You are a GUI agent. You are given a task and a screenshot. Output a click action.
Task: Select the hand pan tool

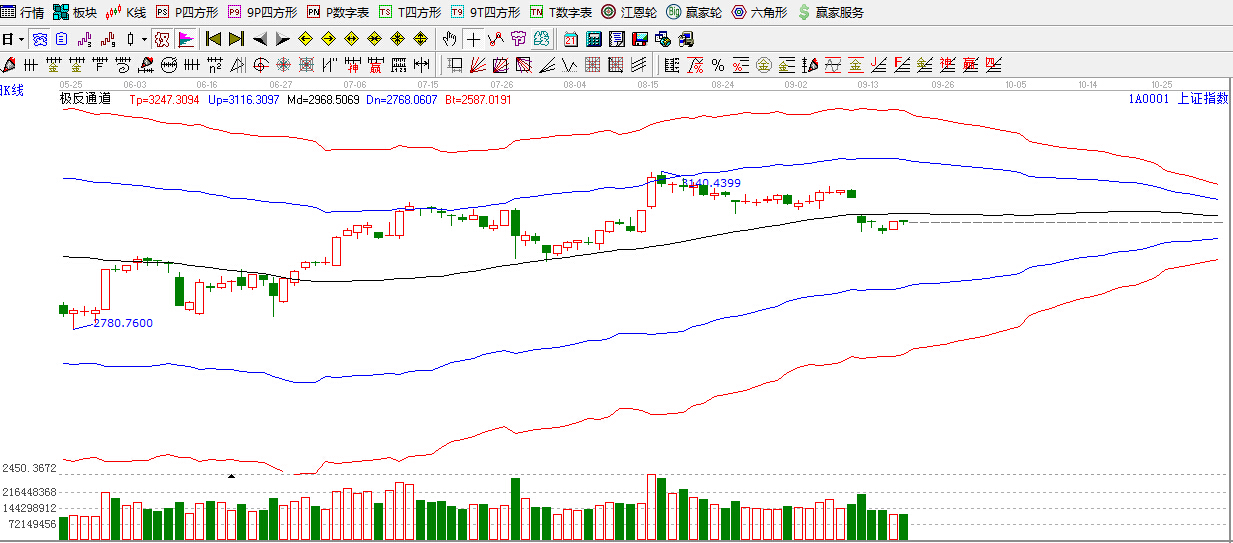pos(450,40)
